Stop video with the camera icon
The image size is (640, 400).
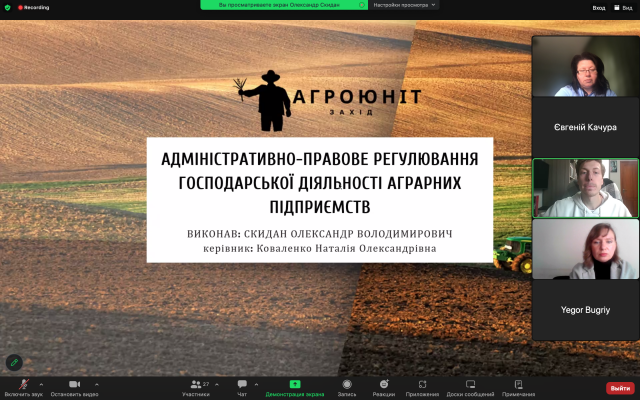74,384
